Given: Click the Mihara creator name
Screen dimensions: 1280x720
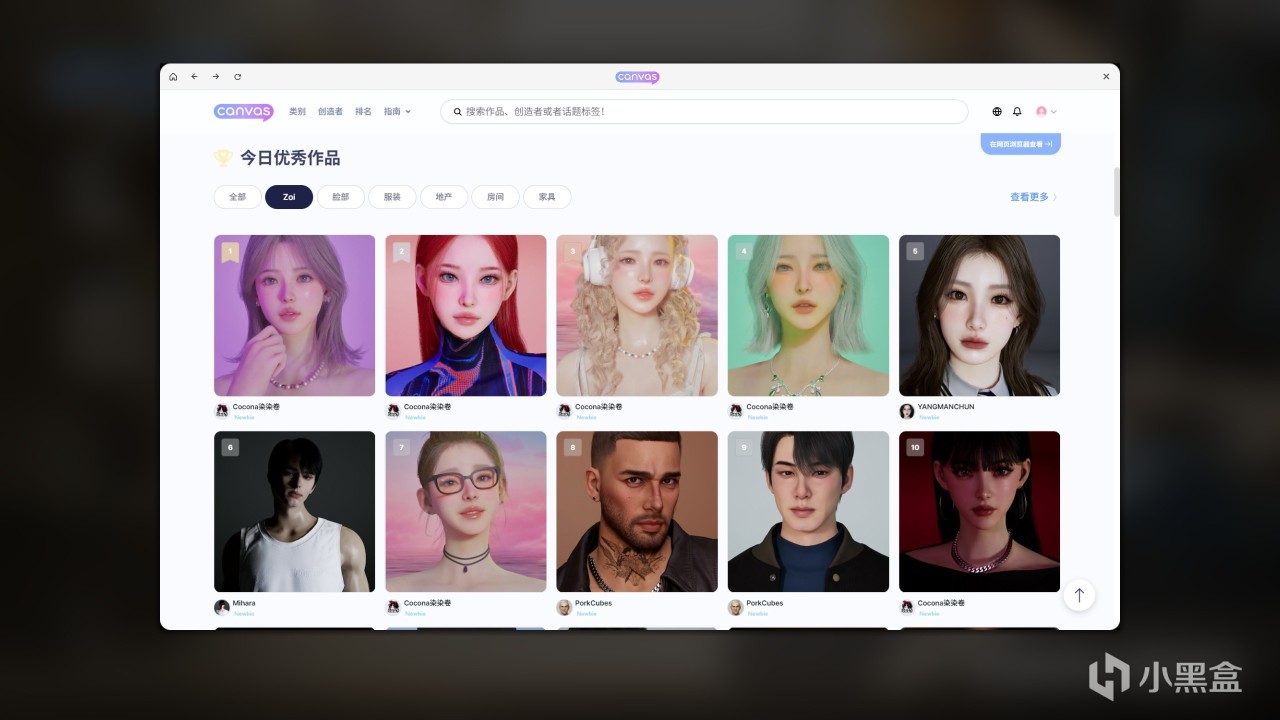Looking at the screenshot, I should point(244,603).
